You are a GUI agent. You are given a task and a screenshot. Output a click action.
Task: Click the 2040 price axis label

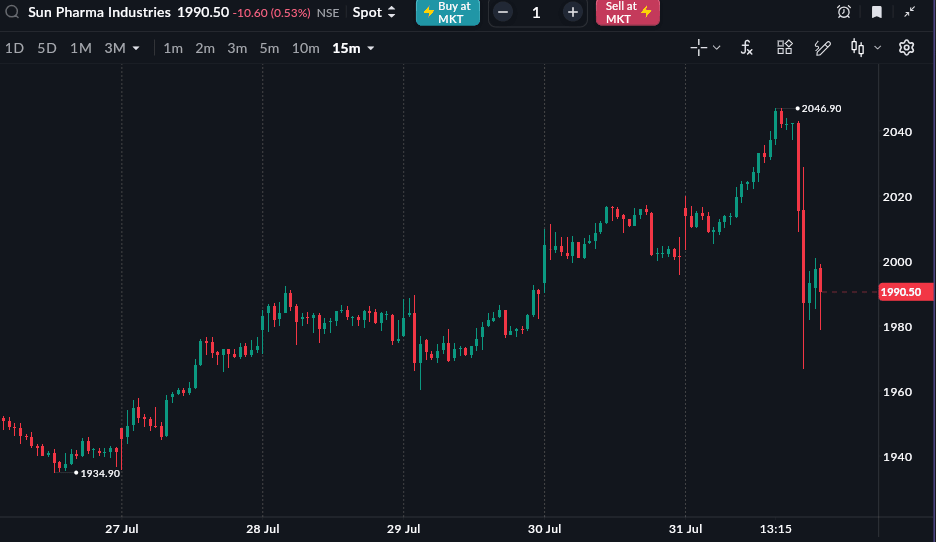(x=897, y=132)
